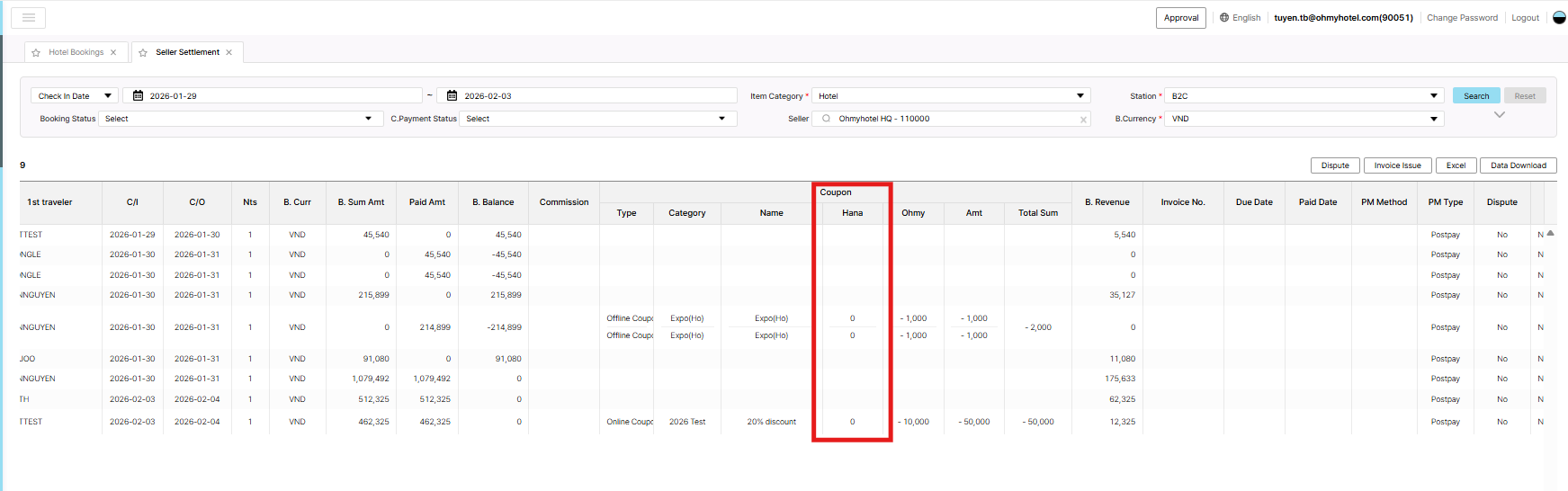
Task: Expand the advanced search chevron
Action: point(1499,115)
